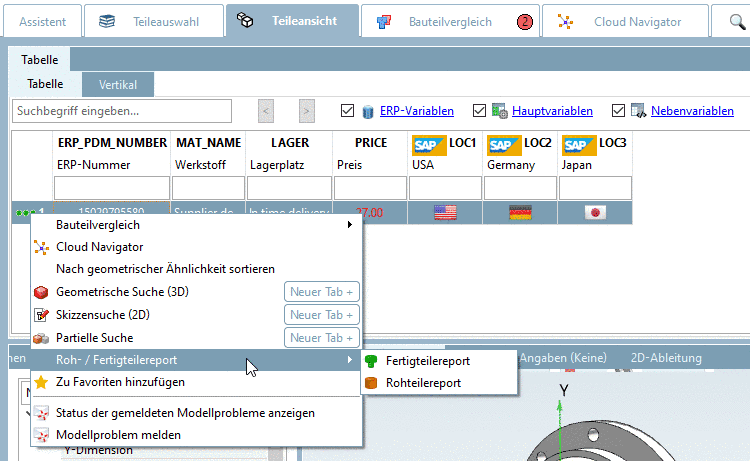
Task: Open the Cloud Navigator tab
Action: click(x=625, y=21)
